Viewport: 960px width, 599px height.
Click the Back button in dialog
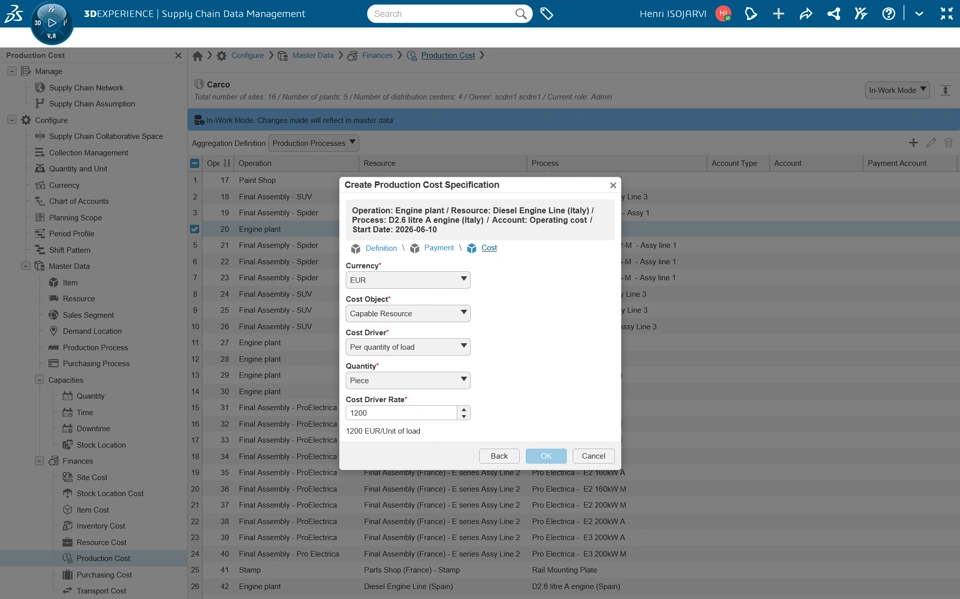point(499,456)
